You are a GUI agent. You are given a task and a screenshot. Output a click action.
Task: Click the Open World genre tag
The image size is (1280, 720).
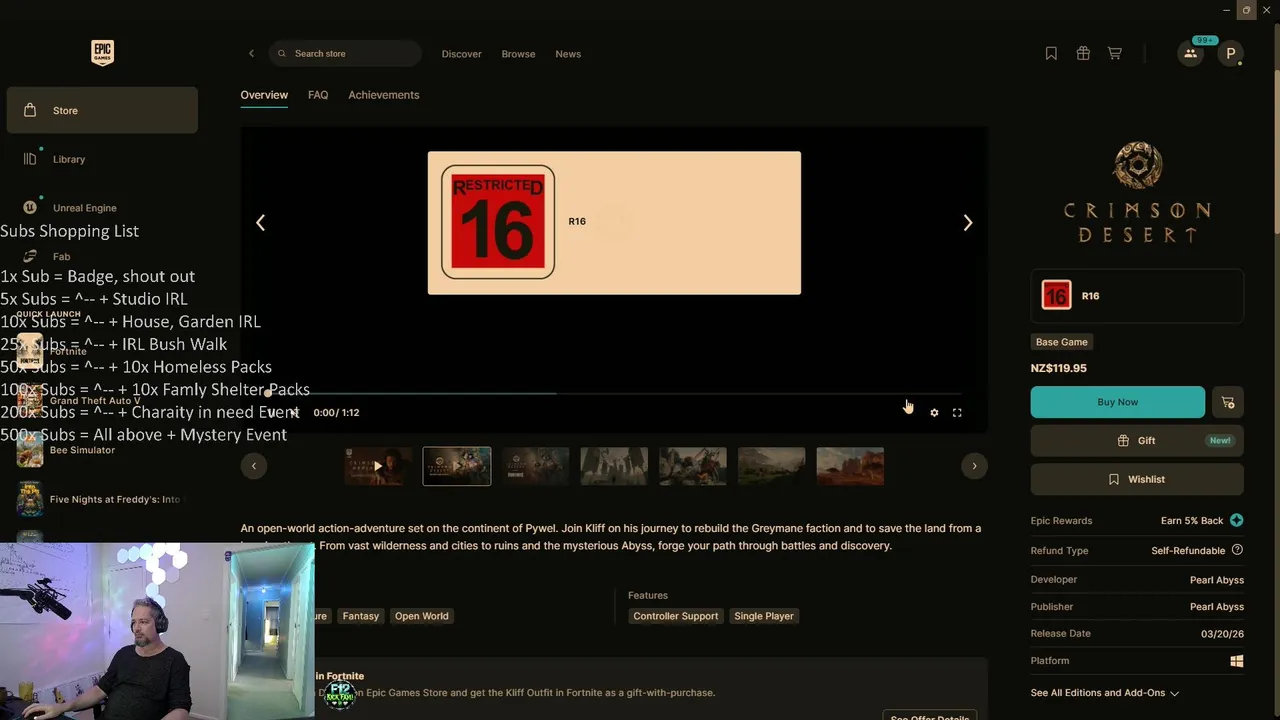tap(421, 616)
